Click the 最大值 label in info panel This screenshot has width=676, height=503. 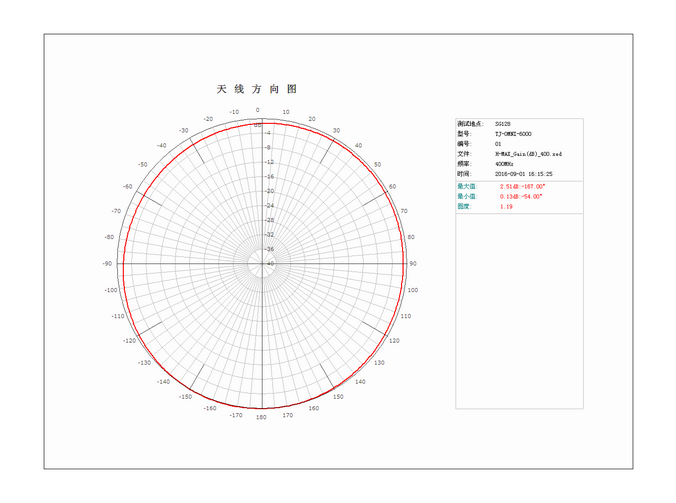pyautogui.click(x=467, y=186)
